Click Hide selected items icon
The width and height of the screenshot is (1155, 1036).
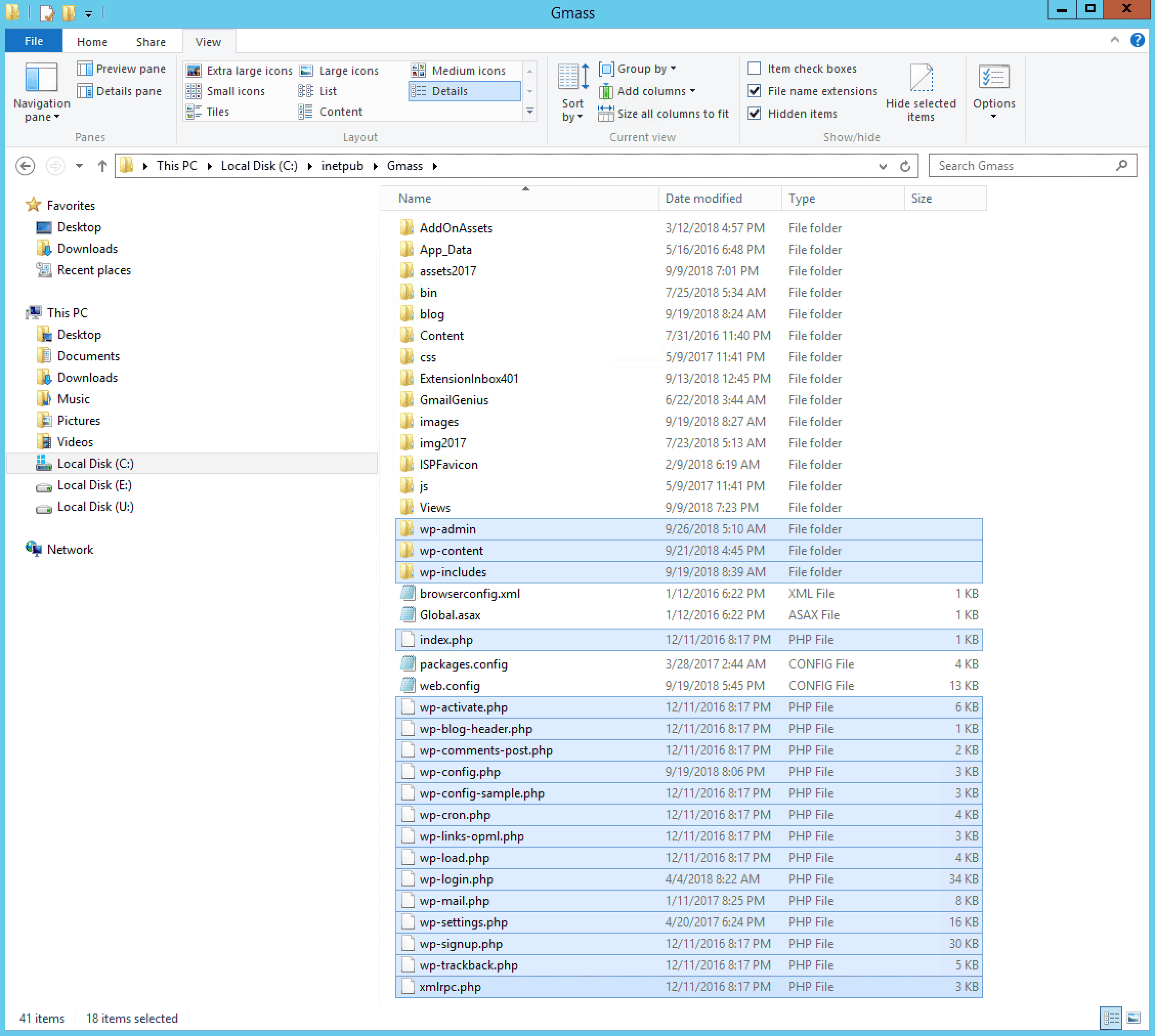[921, 78]
